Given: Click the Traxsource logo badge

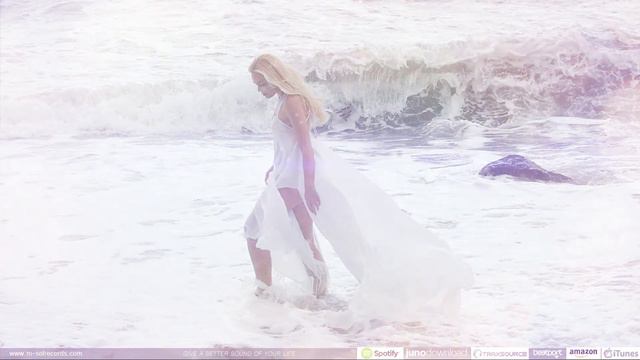Looking at the screenshot, I should (x=500, y=353).
